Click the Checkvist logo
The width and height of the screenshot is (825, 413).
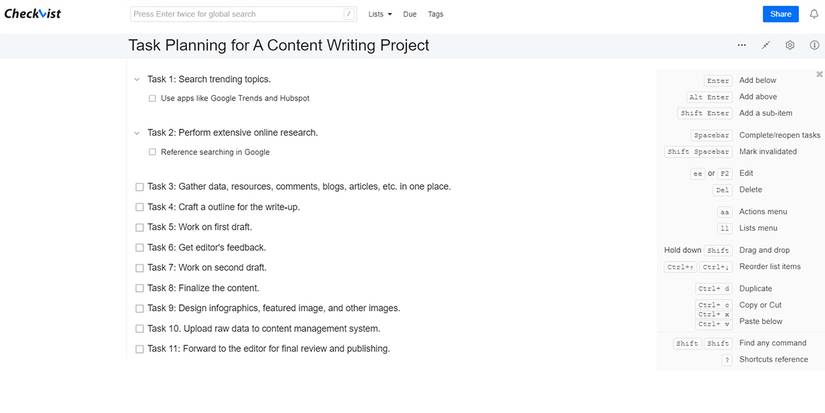(33, 14)
